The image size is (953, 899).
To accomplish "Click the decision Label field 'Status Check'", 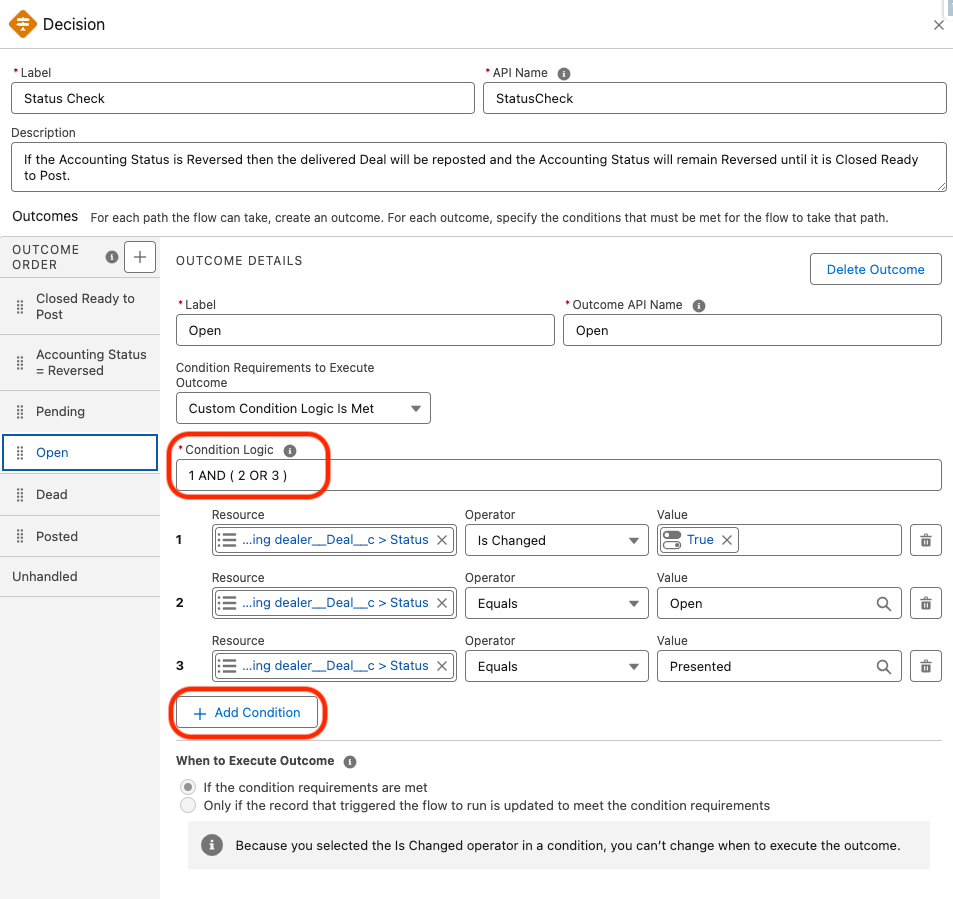I will click(x=243, y=98).
